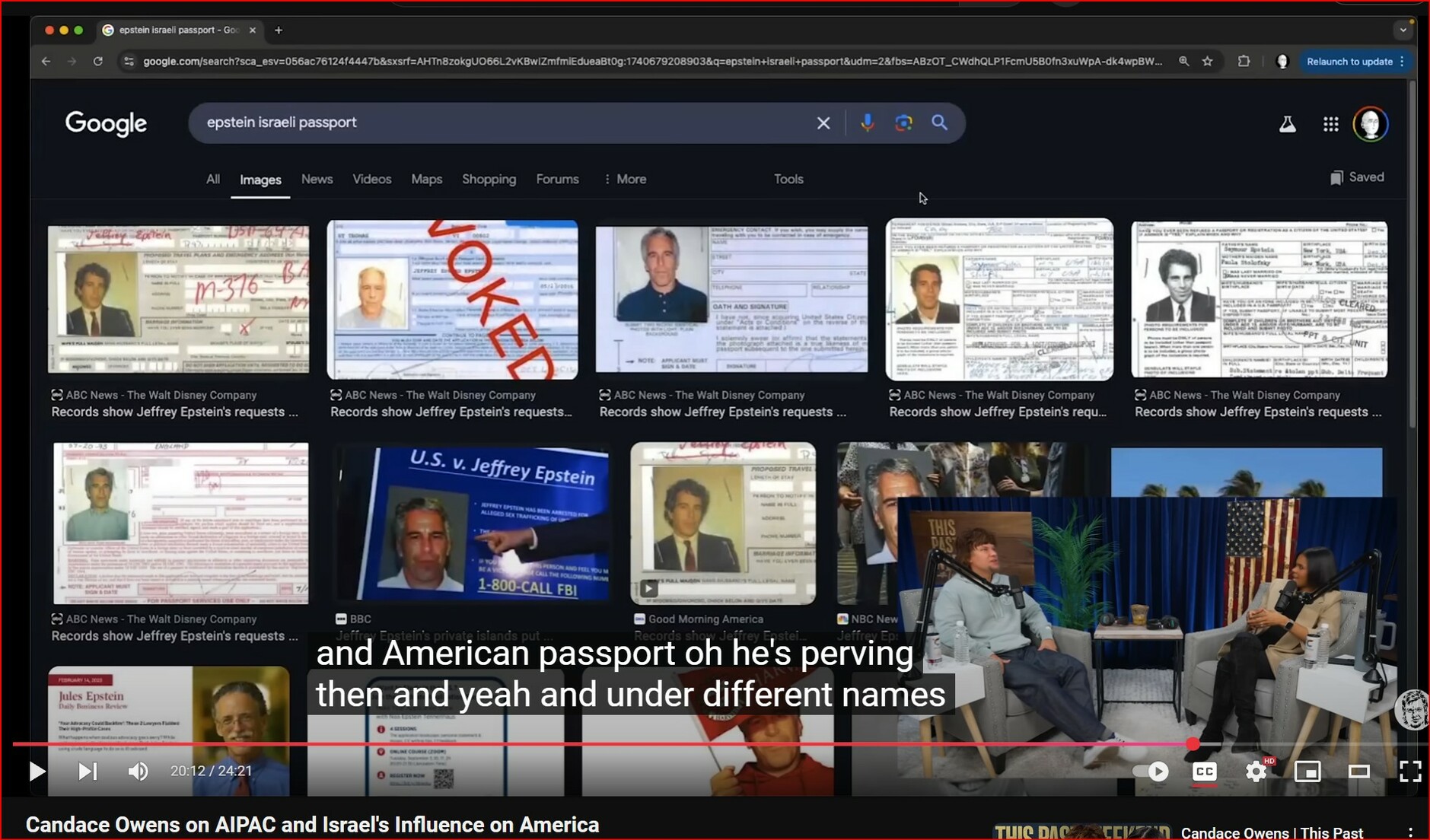
Task: Open the Tools options
Action: [x=788, y=180]
